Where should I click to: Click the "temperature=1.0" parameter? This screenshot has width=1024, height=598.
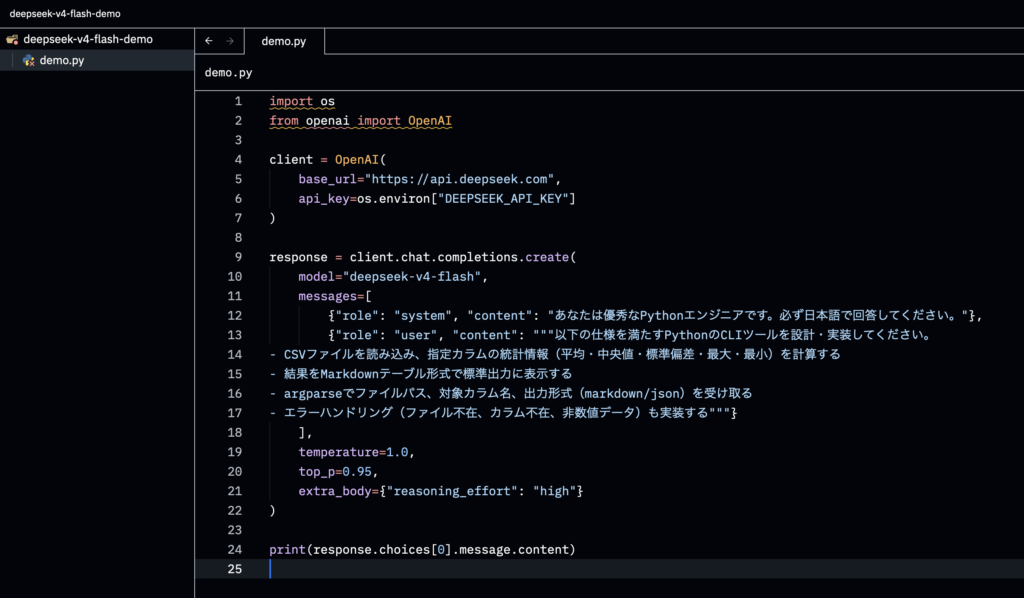(x=353, y=452)
